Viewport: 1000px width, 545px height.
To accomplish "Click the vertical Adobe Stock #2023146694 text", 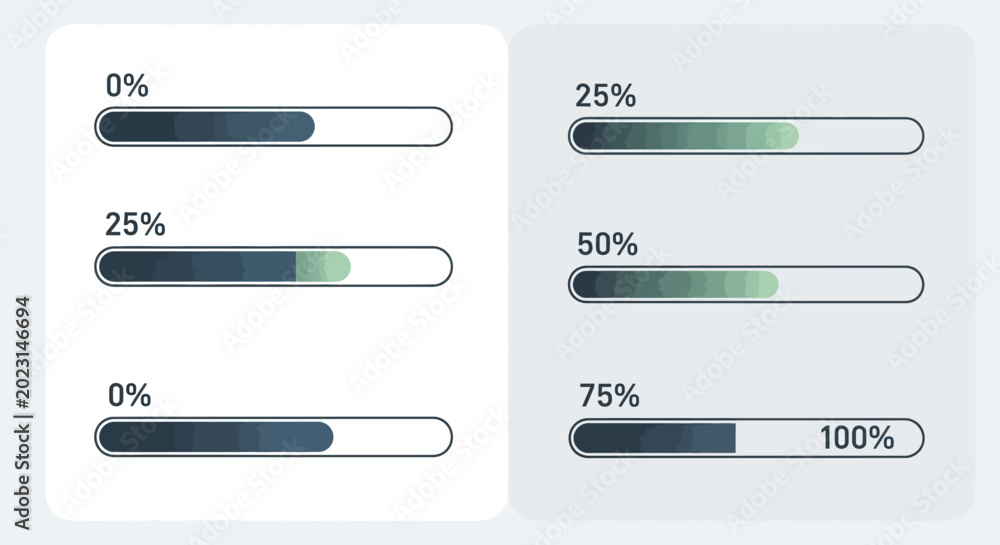I will coord(22,413).
